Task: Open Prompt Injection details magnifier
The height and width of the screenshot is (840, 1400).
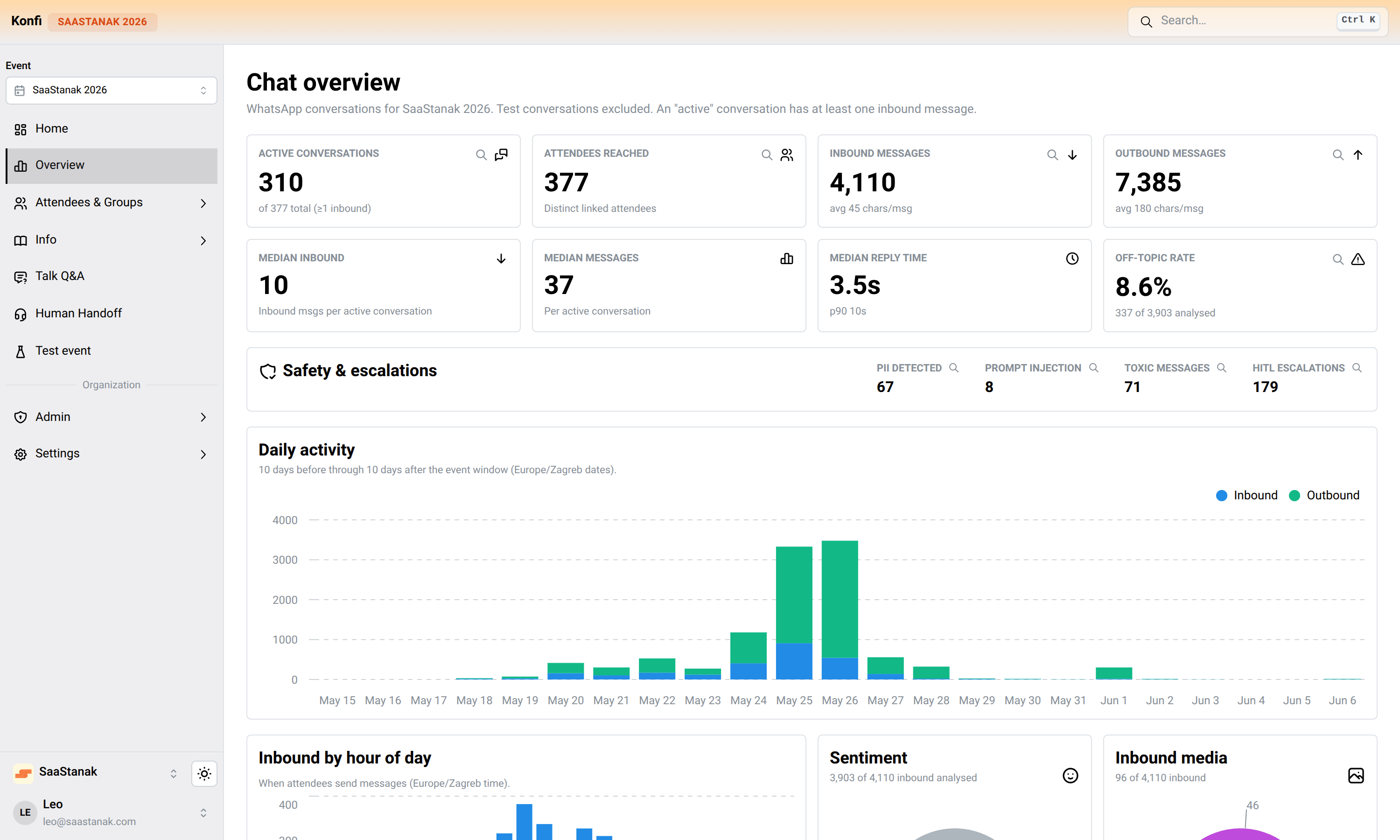Action: (x=1094, y=368)
